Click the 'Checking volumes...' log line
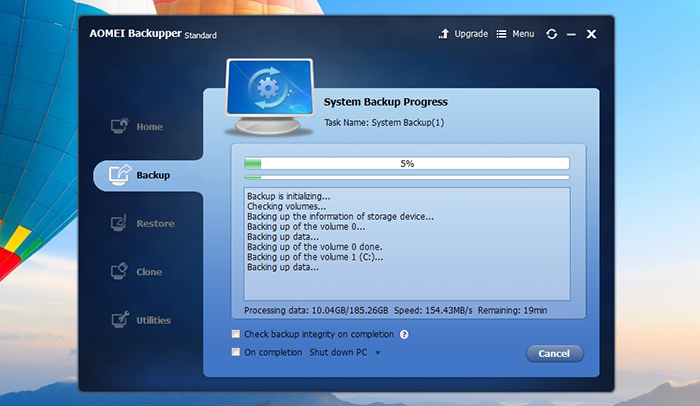 (287, 206)
